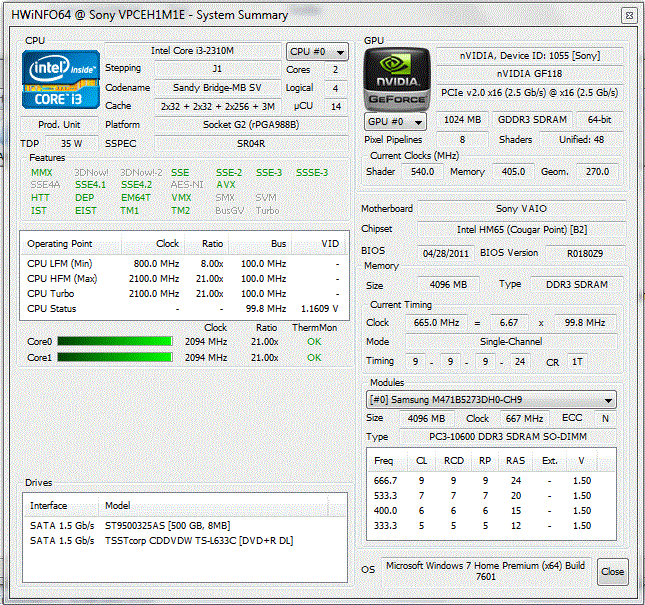The width and height of the screenshot is (645, 605).
Task: Click the AVX feature label
Action: coord(226,185)
